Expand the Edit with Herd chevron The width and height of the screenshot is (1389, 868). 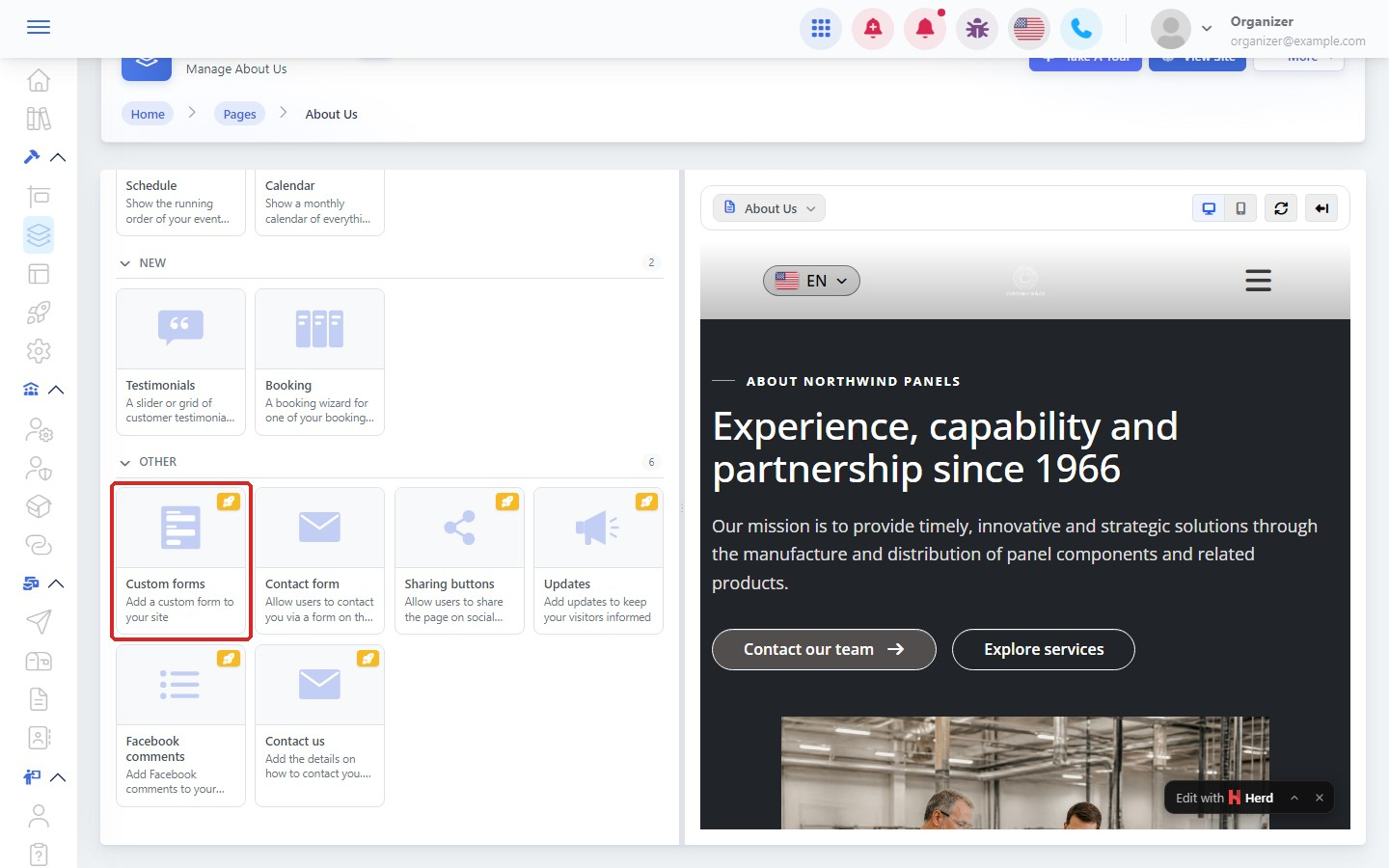1294,798
